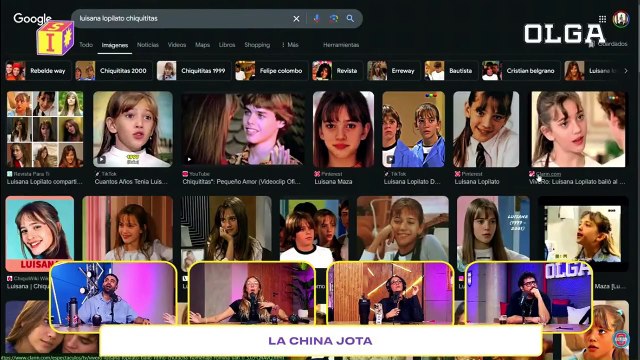Start voice search with microphone icon
640x360 pixels.
316,18
